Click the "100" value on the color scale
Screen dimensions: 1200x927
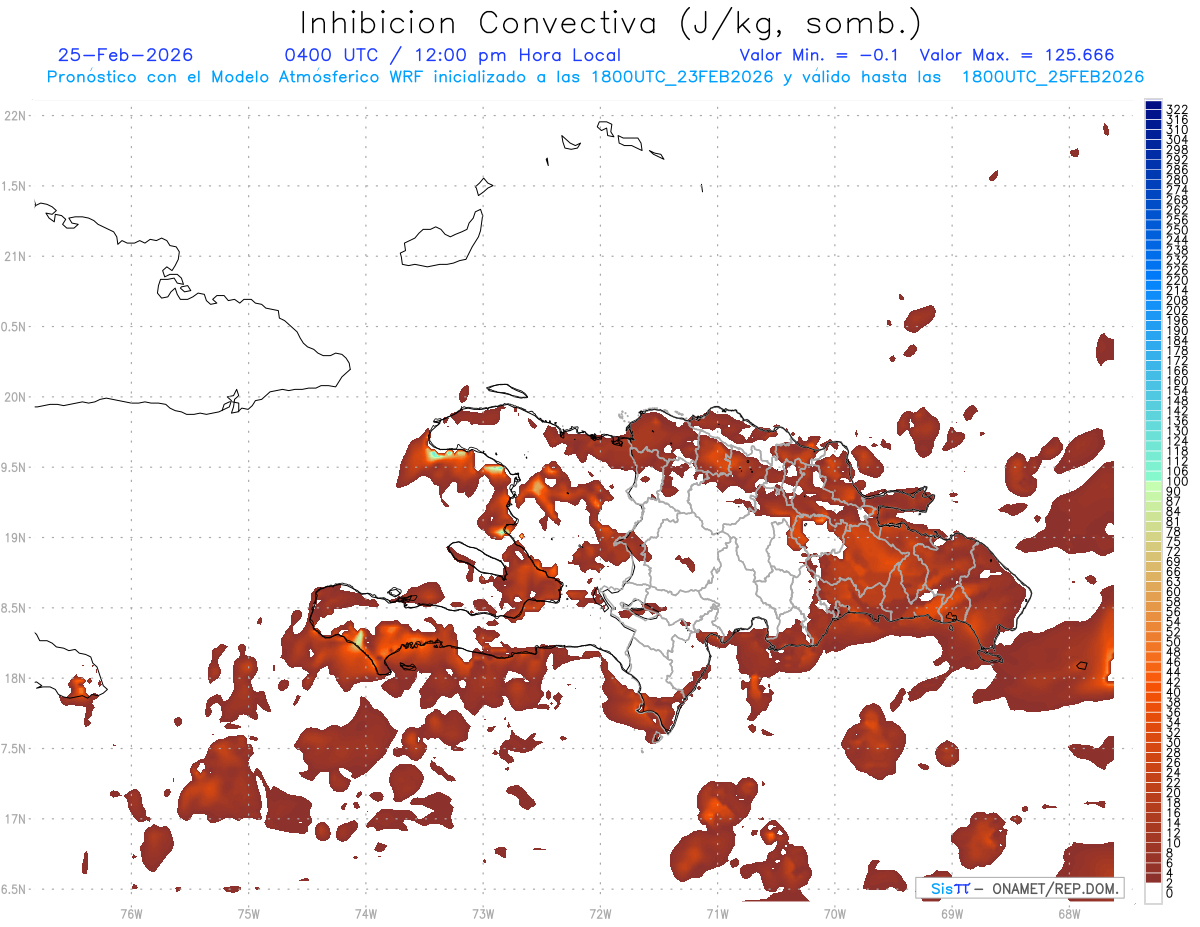[1176, 481]
